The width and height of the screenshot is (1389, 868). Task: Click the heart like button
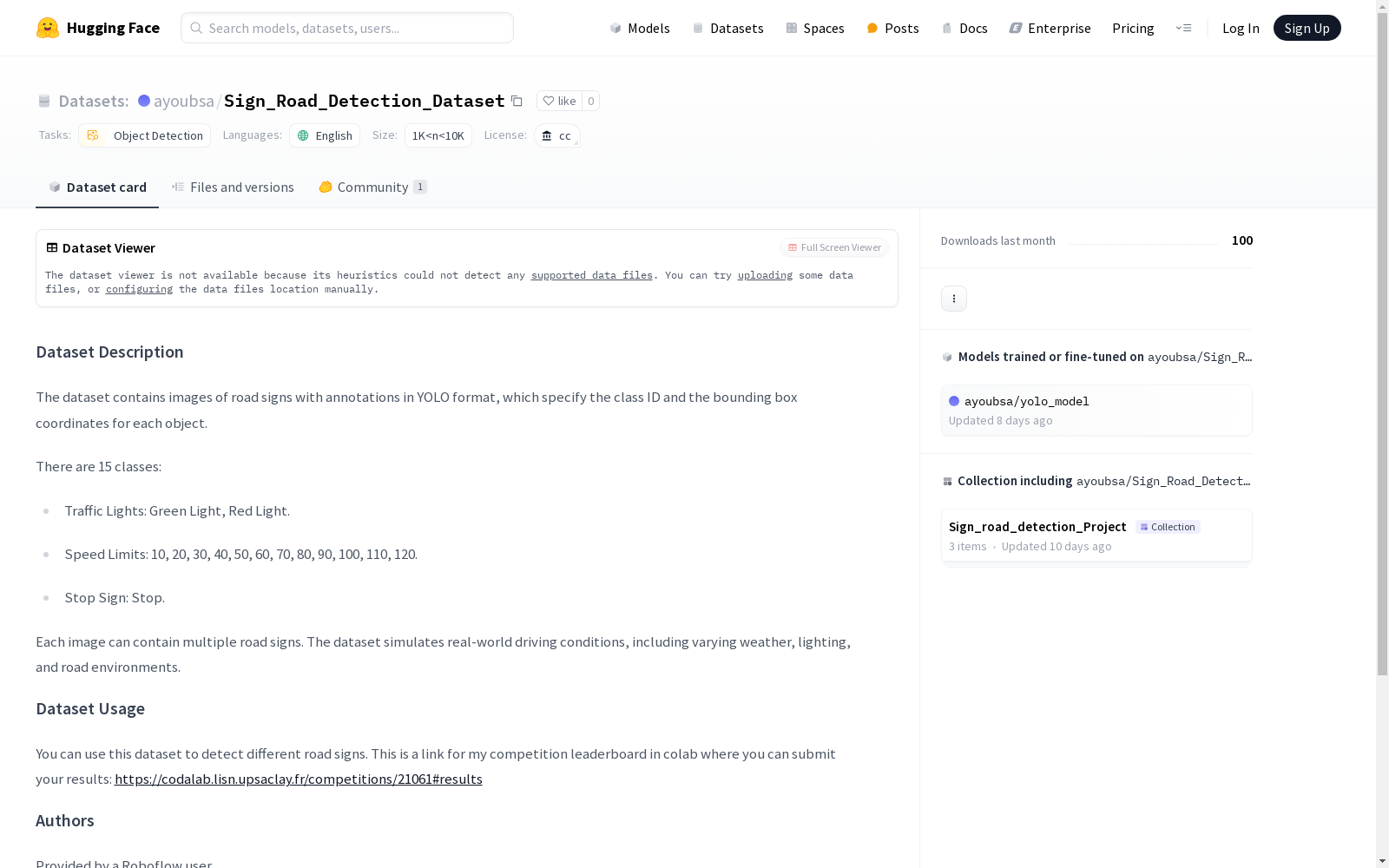coord(559,101)
